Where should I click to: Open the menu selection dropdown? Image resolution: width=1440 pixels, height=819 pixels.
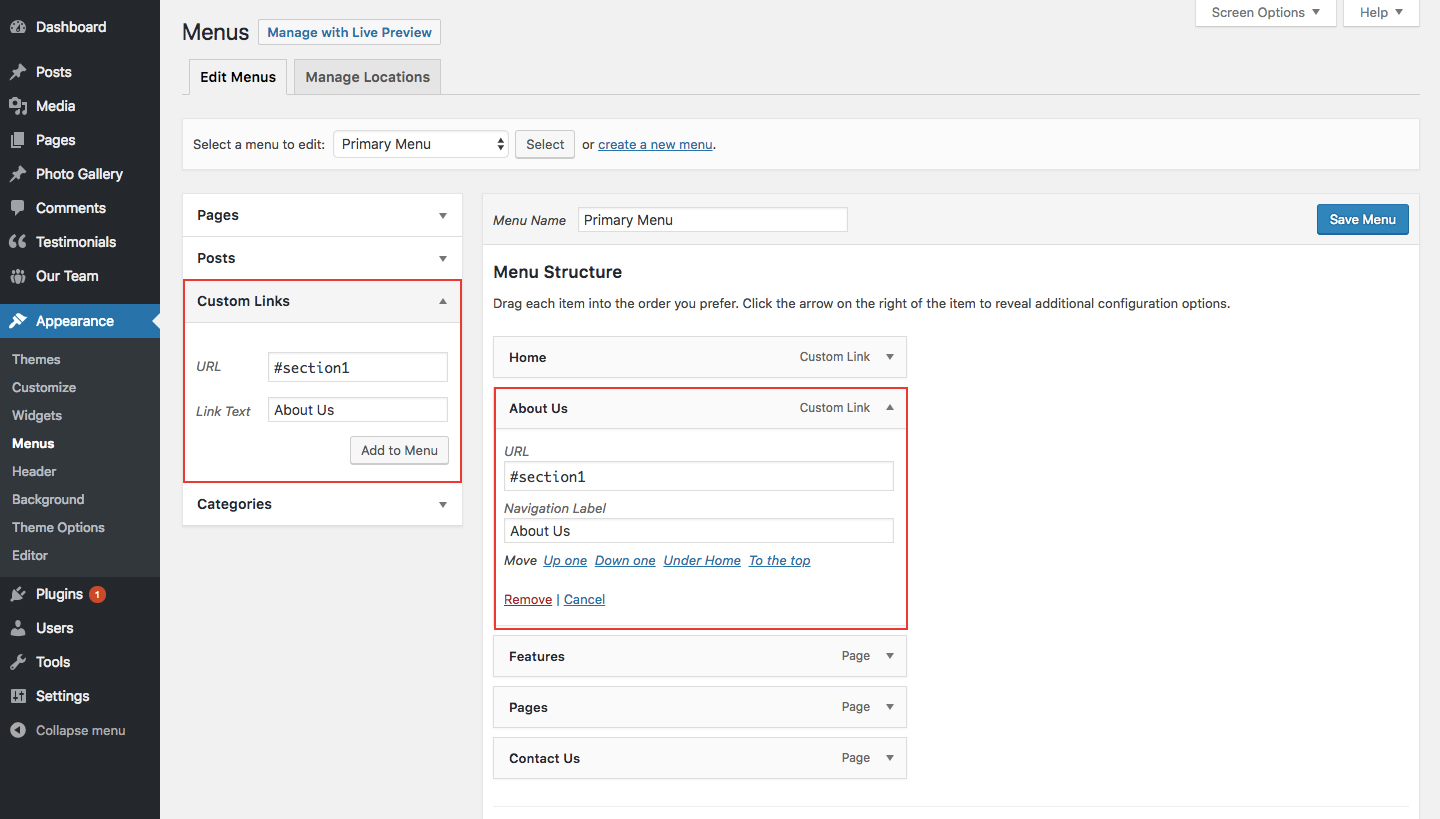421,144
